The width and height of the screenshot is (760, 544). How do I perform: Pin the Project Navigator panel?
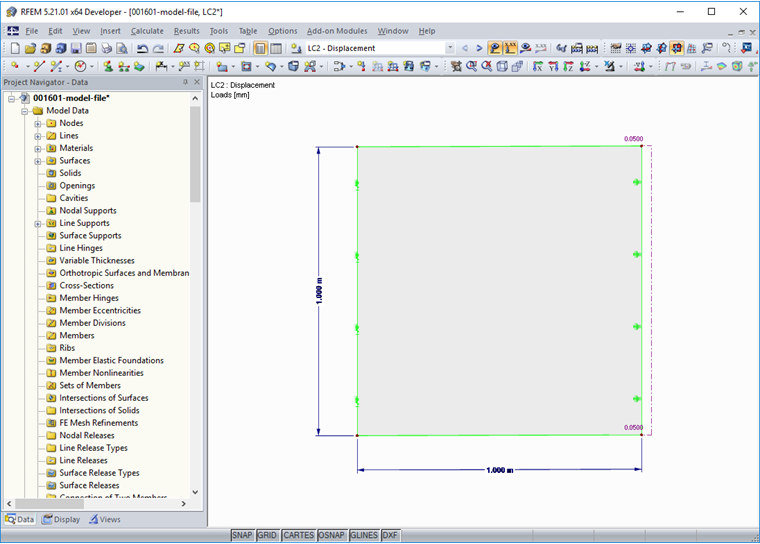[185, 82]
